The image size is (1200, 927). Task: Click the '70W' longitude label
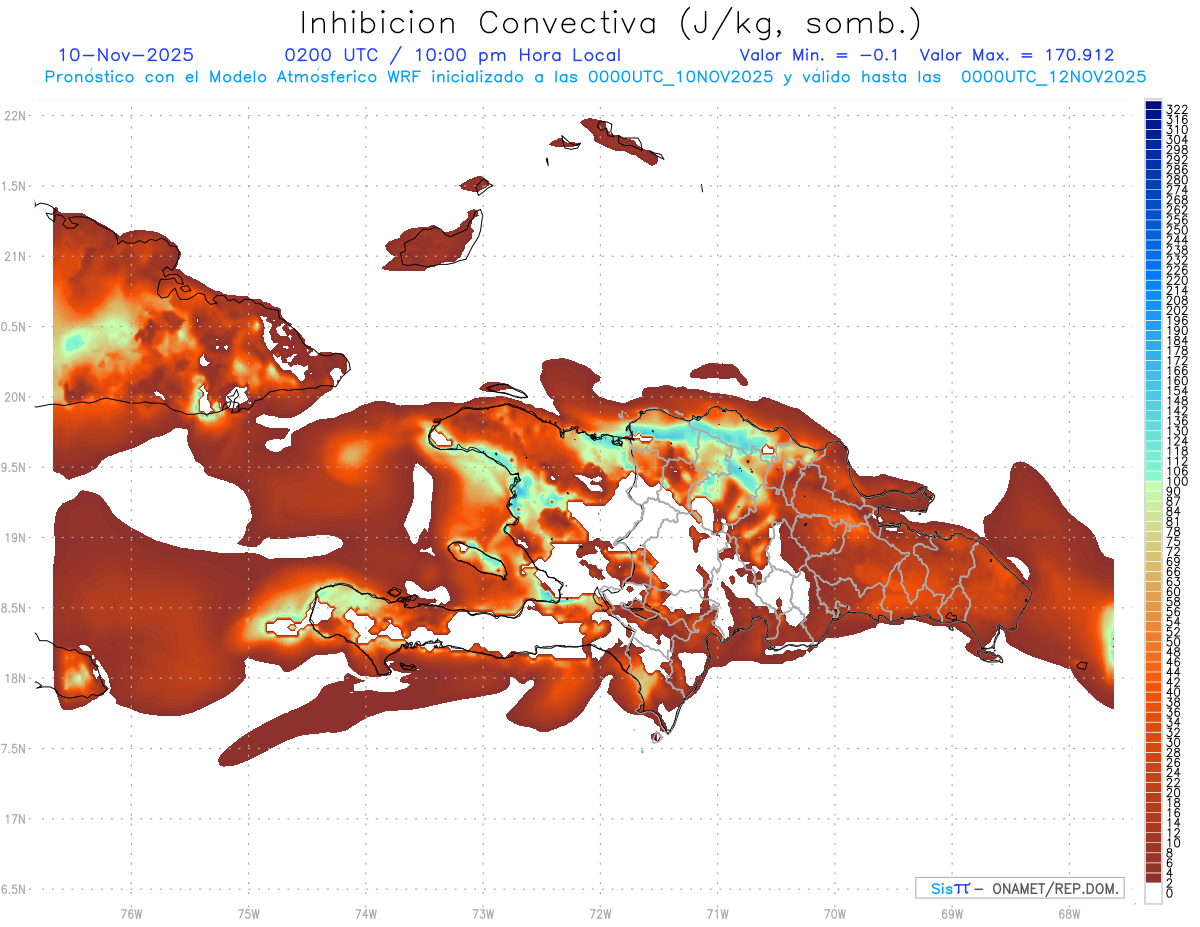tap(834, 913)
